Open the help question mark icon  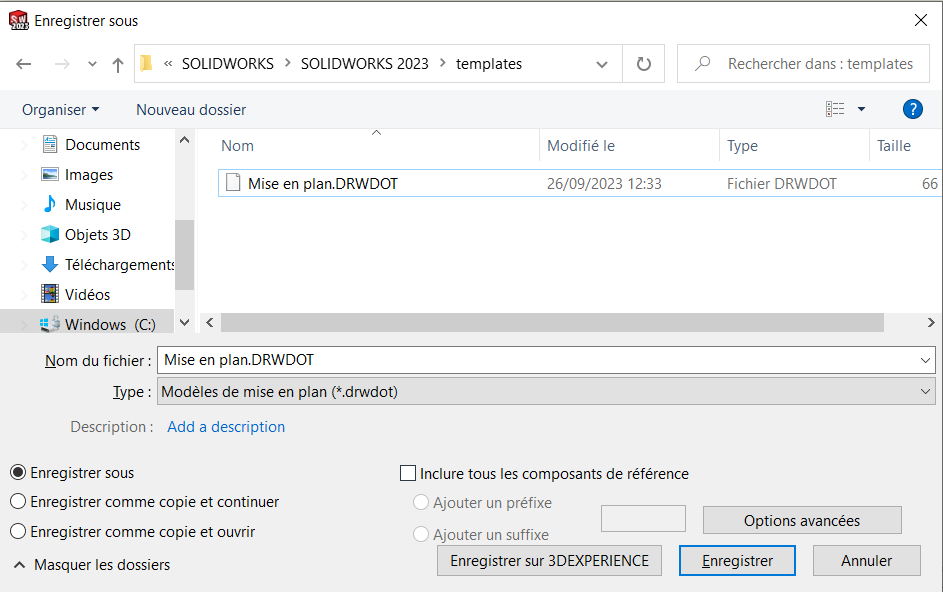pyautogui.click(x=912, y=109)
